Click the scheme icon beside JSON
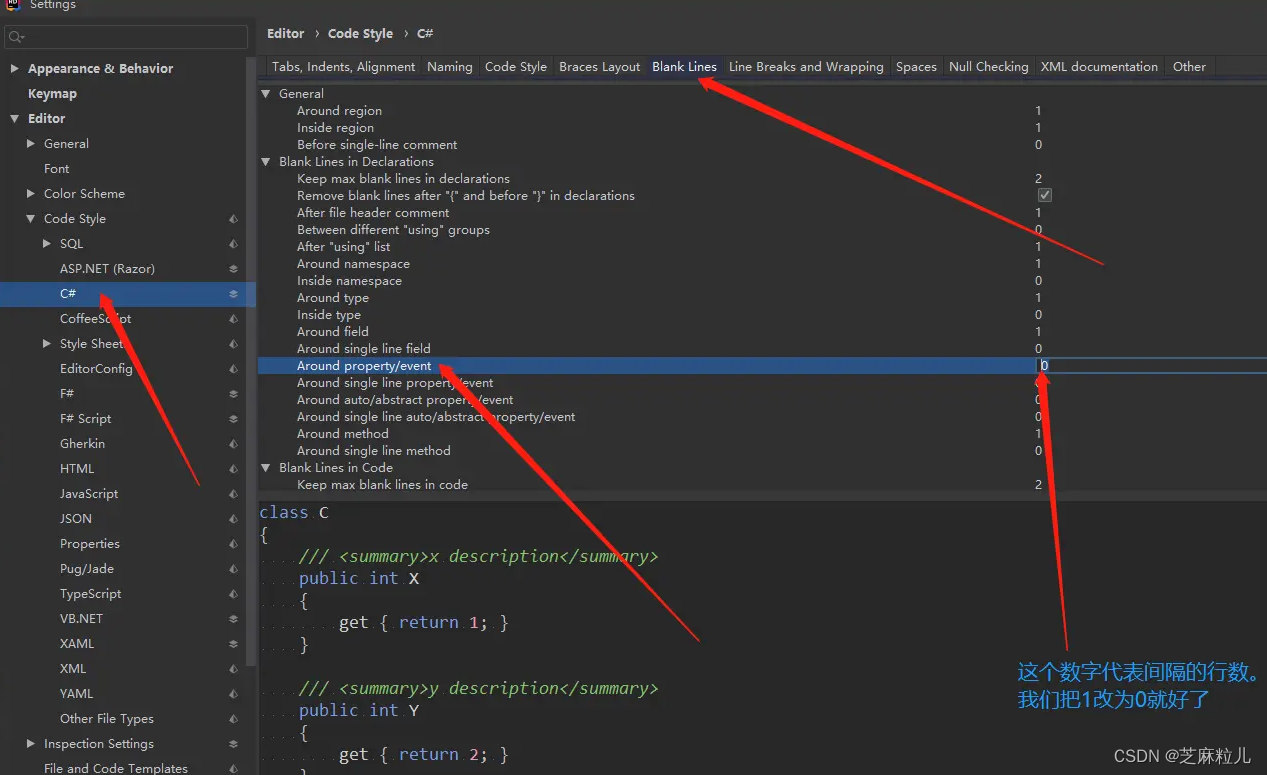 click(x=233, y=518)
